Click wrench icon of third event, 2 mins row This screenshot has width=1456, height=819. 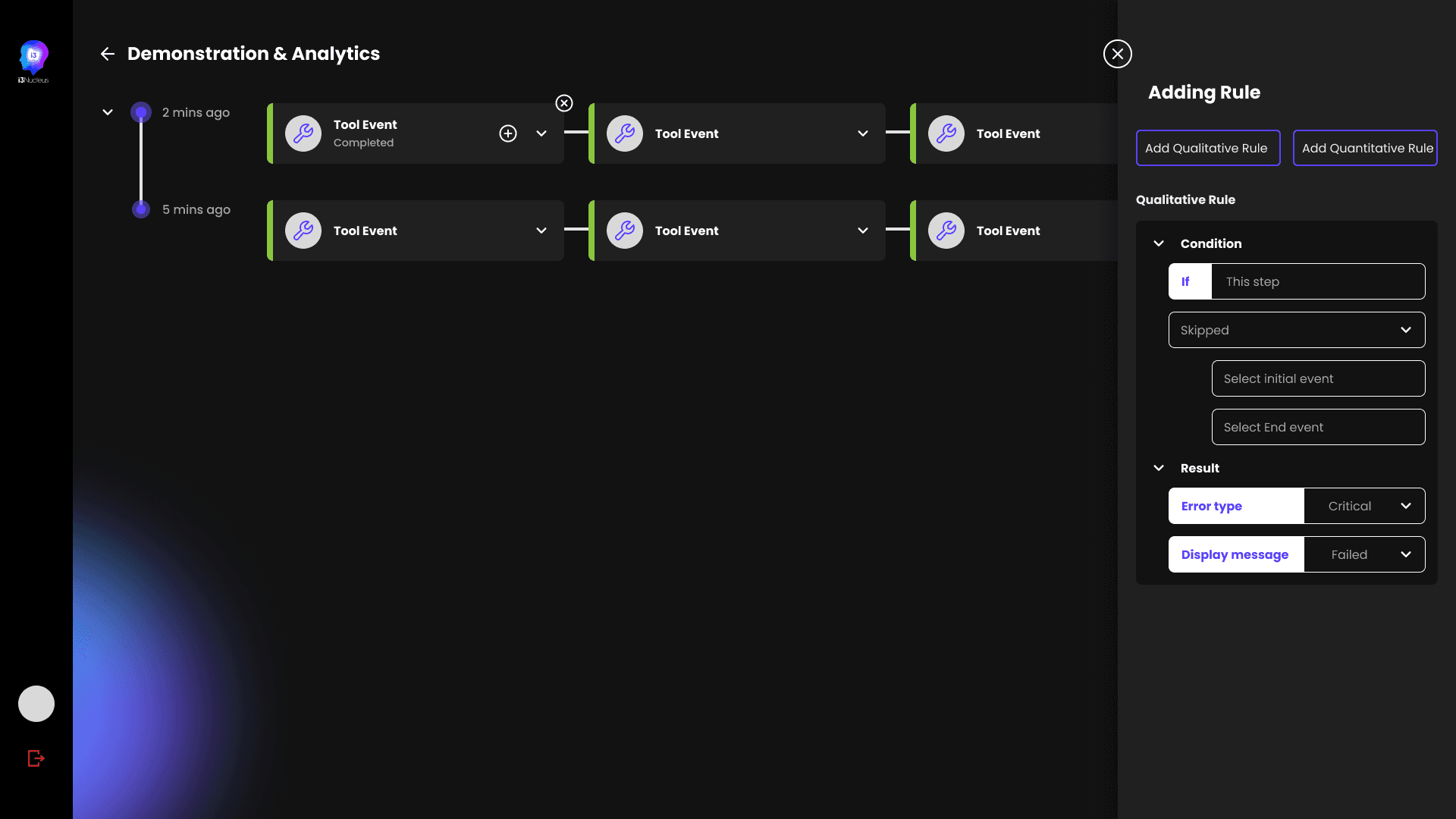946,133
